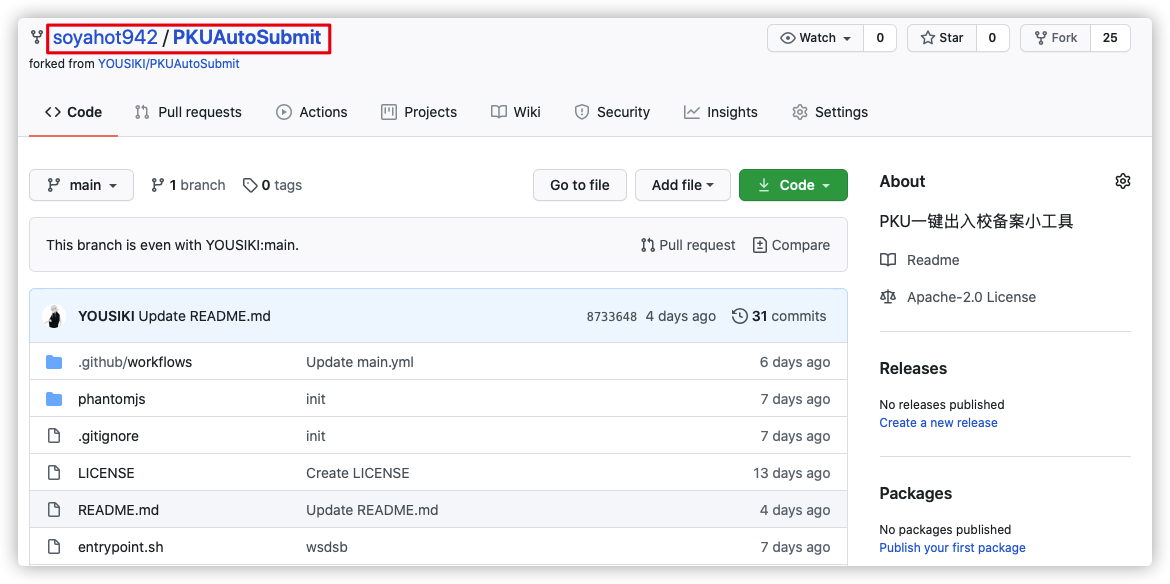Open the fork count of 25
This screenshot has height=584, width=1170.
tap(1110, 38)
